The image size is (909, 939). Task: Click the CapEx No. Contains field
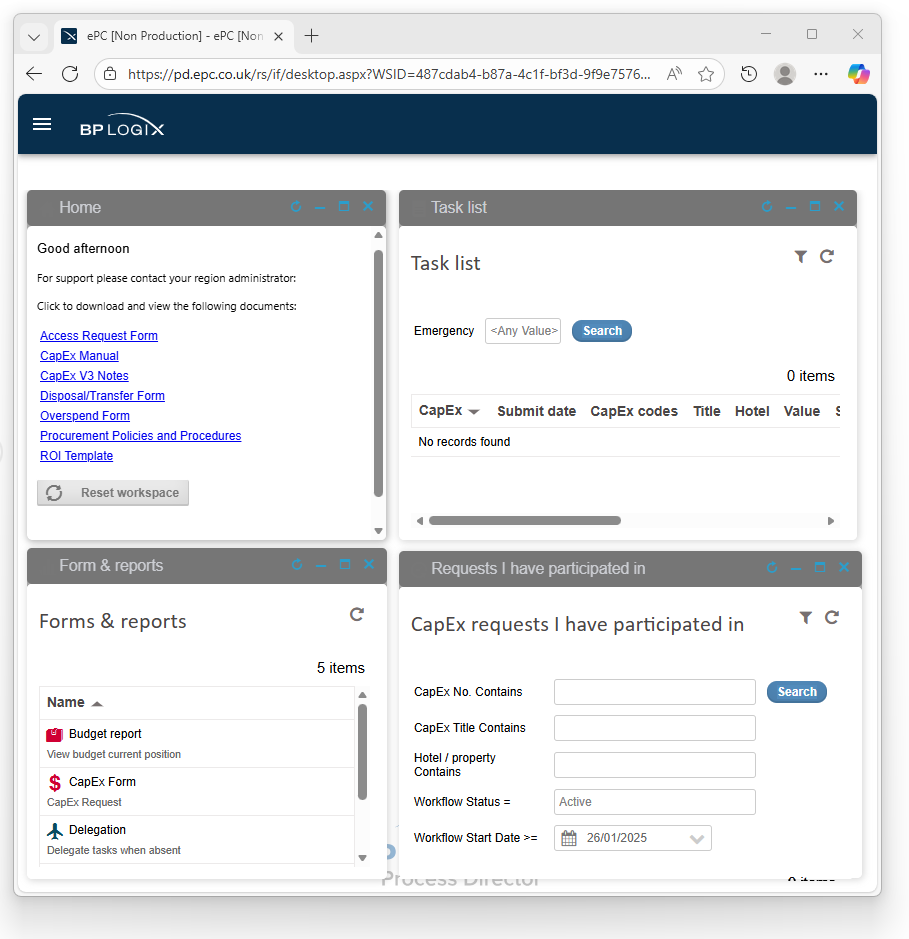point(654,692)
